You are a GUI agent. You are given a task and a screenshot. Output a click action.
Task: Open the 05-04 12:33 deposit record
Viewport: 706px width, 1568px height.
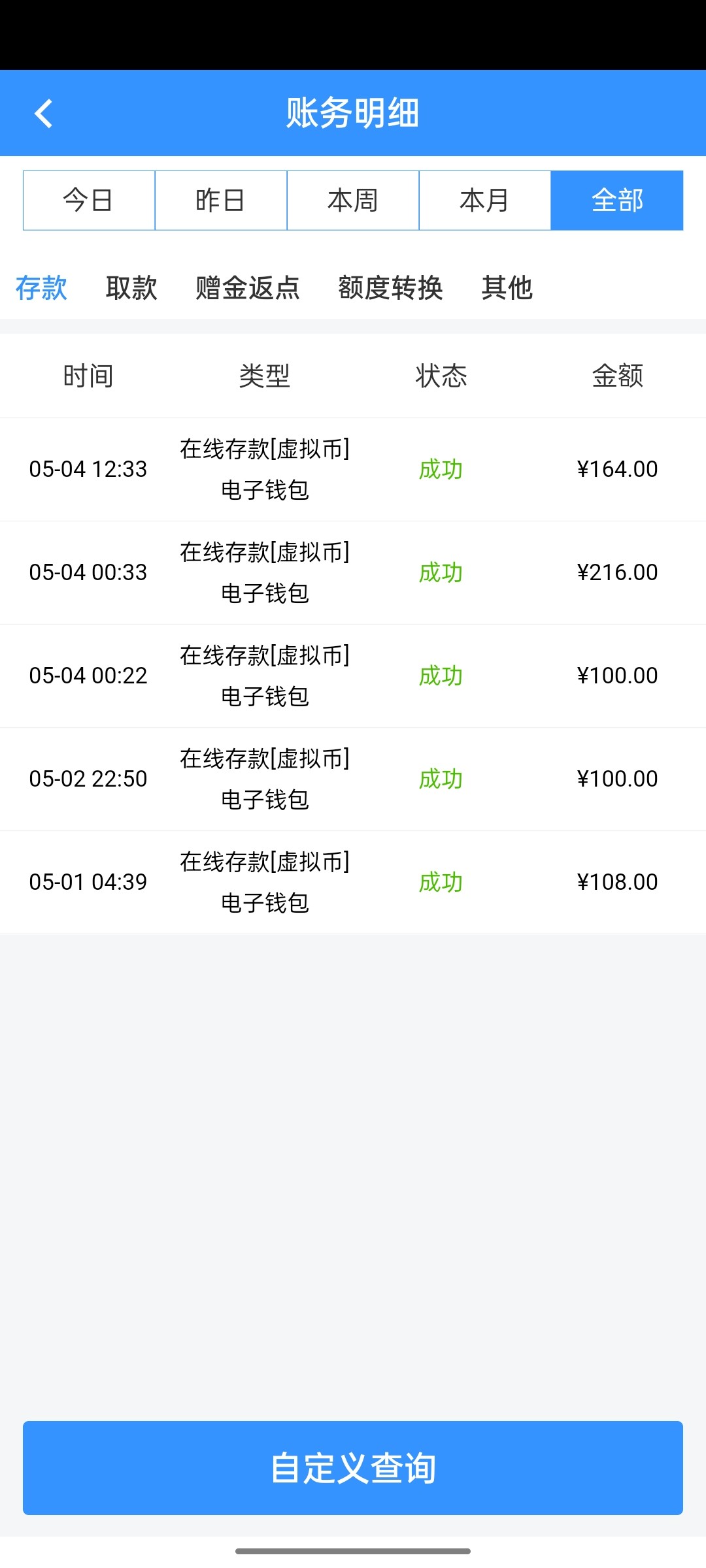tap(353, 469)
